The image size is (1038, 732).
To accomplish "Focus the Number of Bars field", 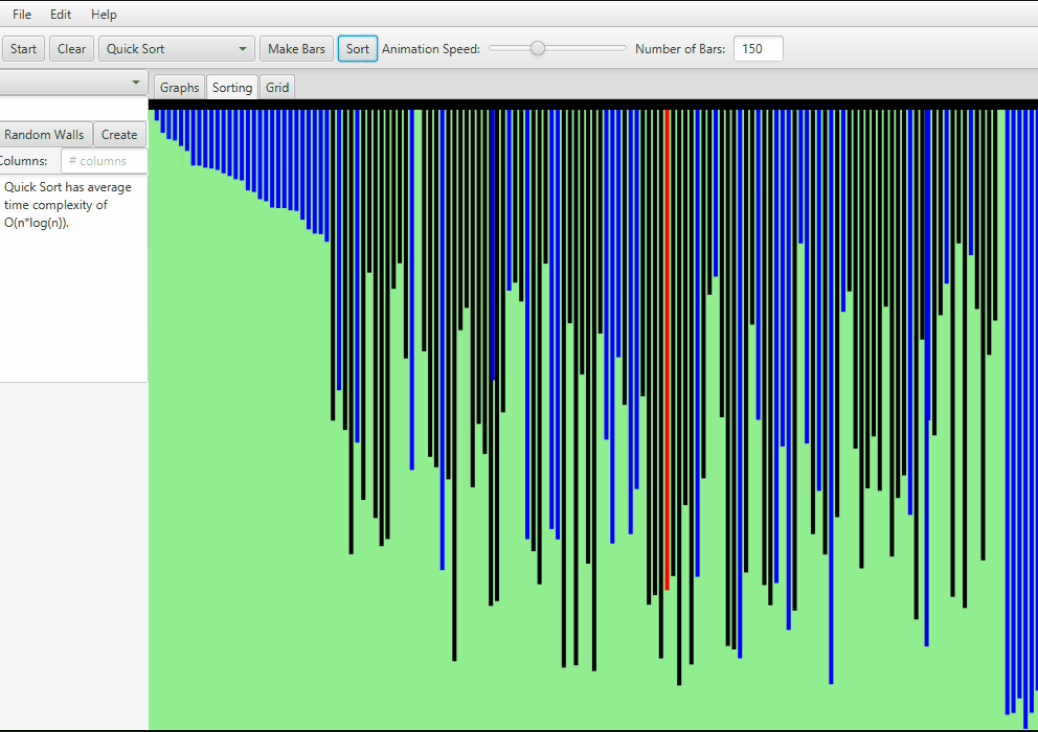I will point(758,49).
